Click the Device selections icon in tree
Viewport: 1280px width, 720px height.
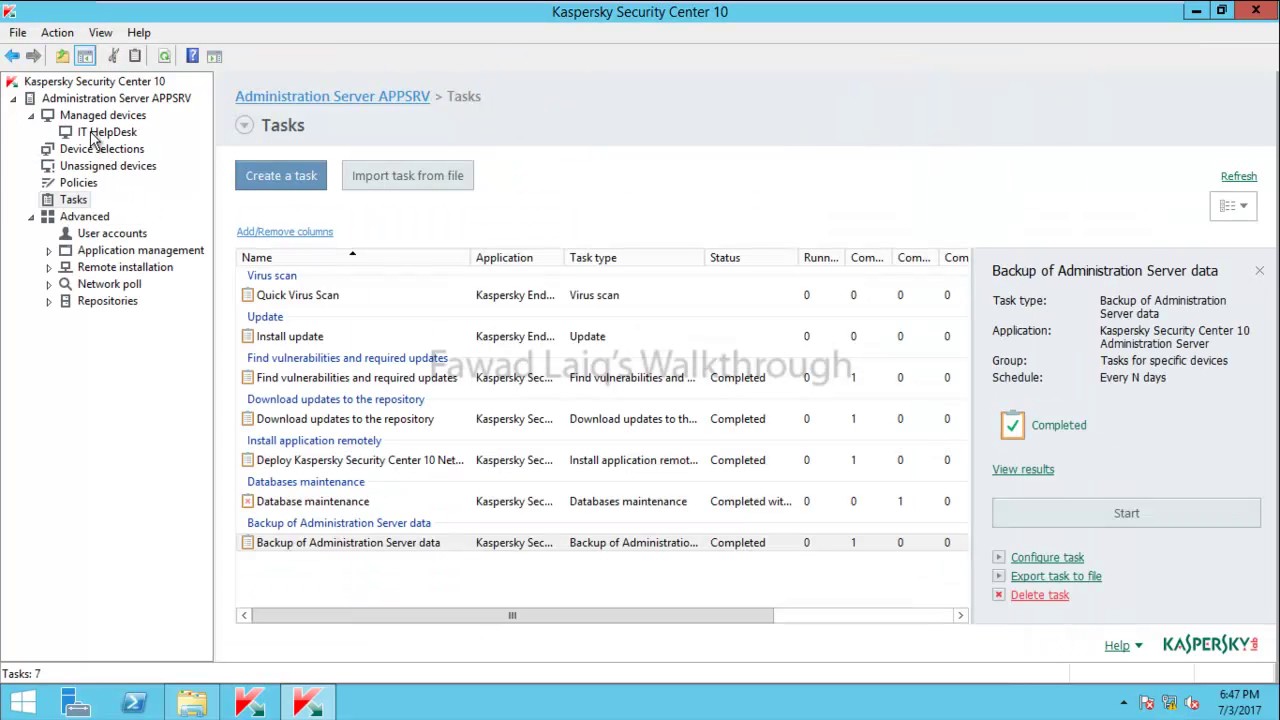47,149
